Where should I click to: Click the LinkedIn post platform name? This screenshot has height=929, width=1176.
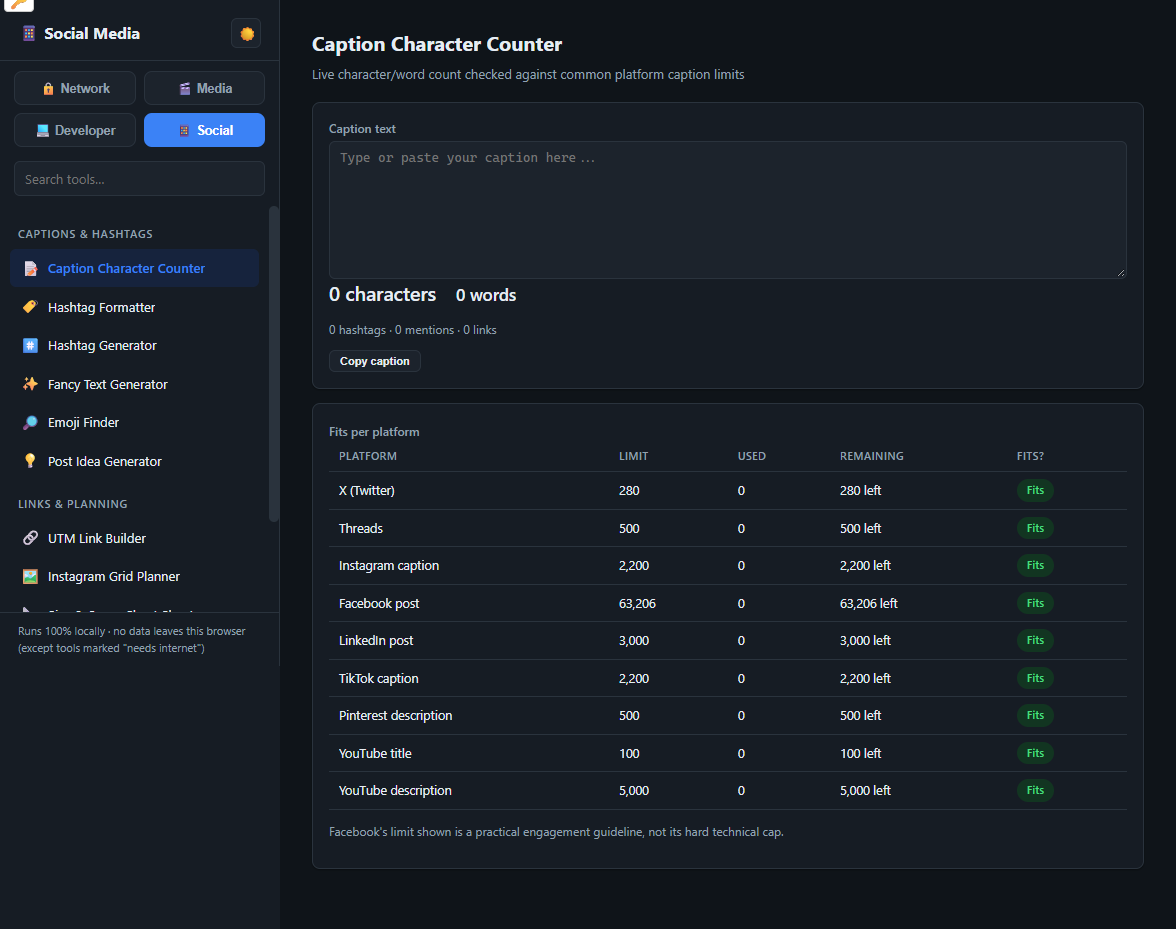click(x=376, y=640)
